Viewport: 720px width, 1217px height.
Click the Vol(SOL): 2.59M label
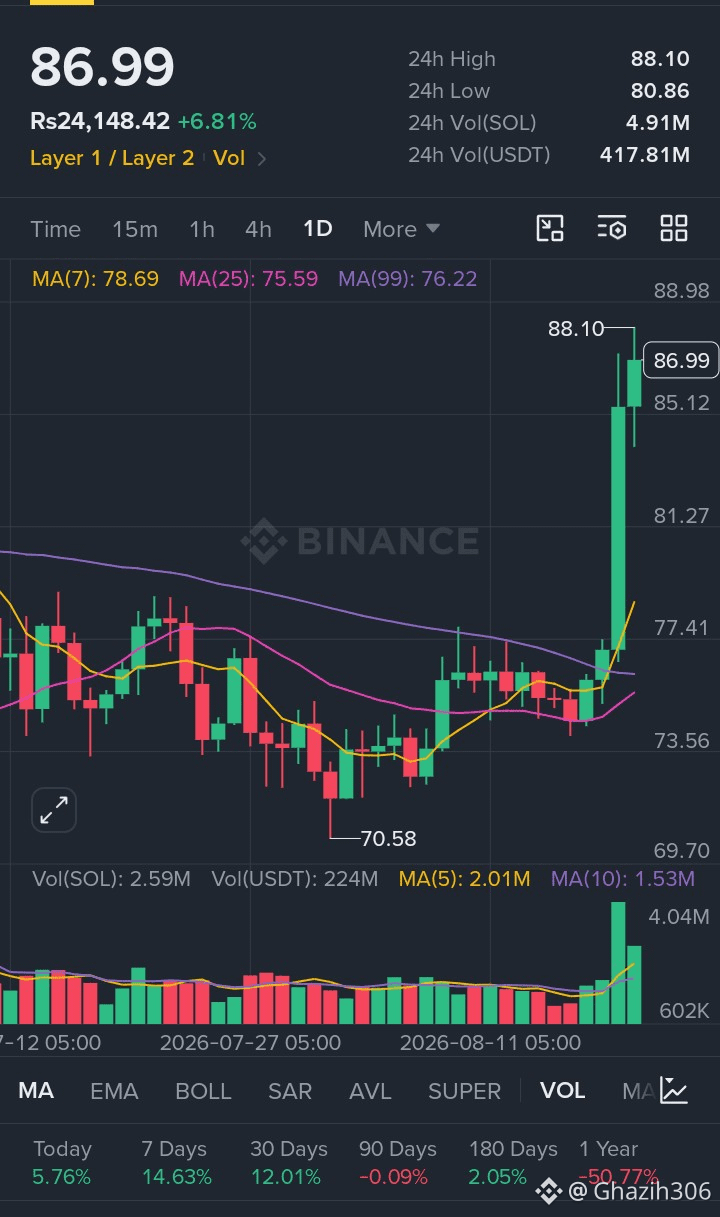click(x=111, y=879)
